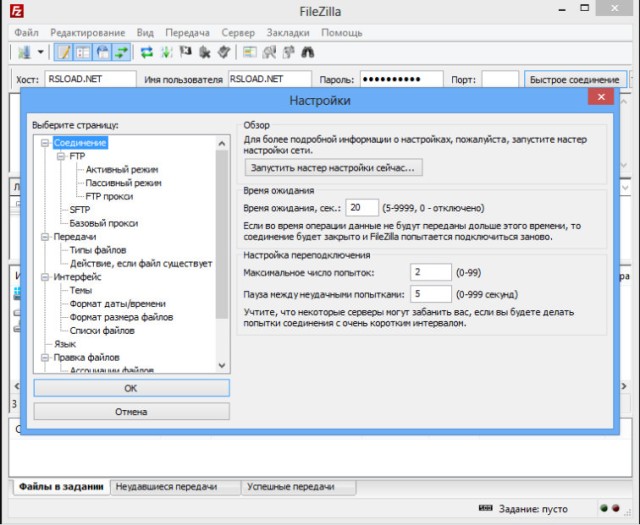Click the Максимальное число попыток input field
640x525 pixels.
point(430,272)
